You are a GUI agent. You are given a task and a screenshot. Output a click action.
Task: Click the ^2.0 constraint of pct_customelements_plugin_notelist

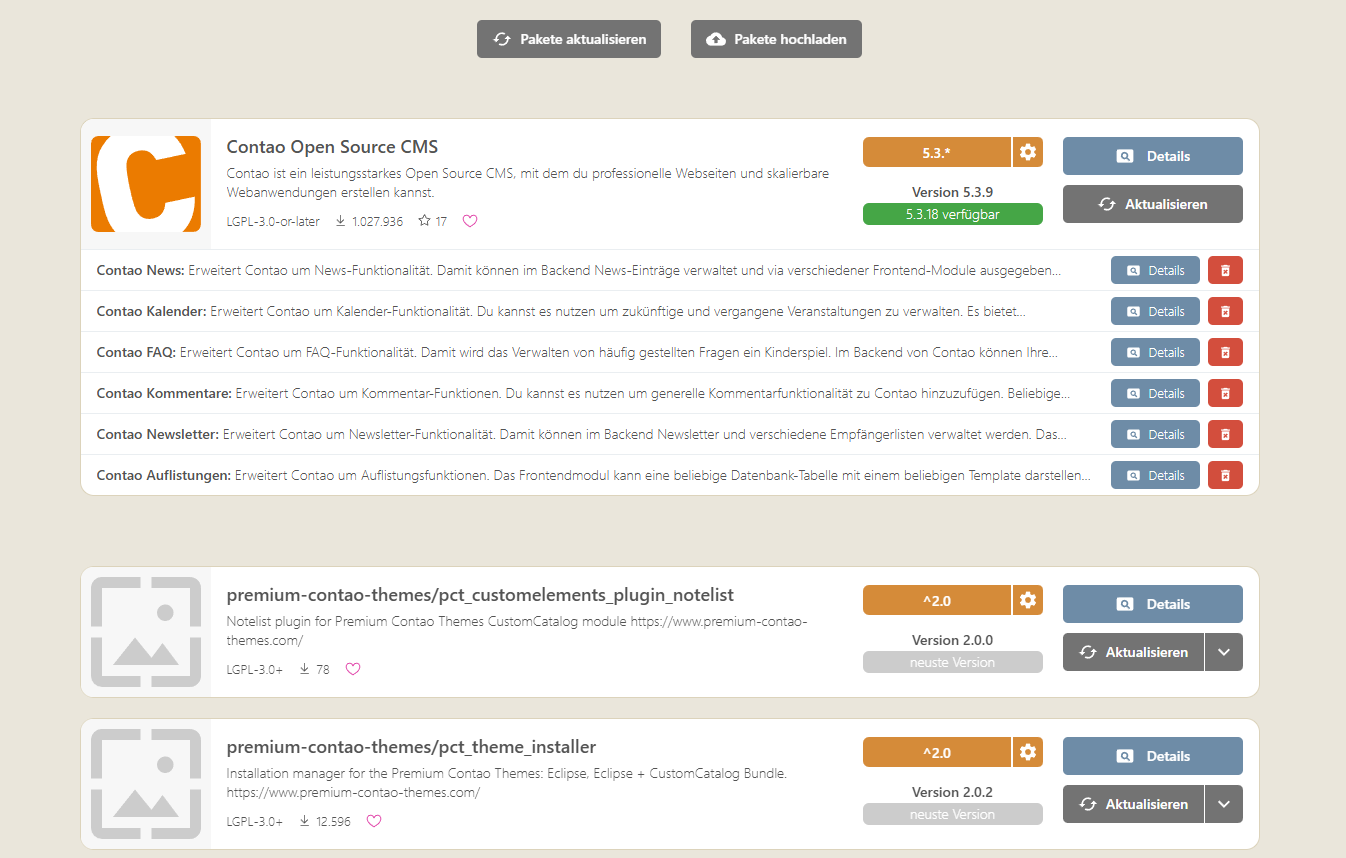pos(937,600)
